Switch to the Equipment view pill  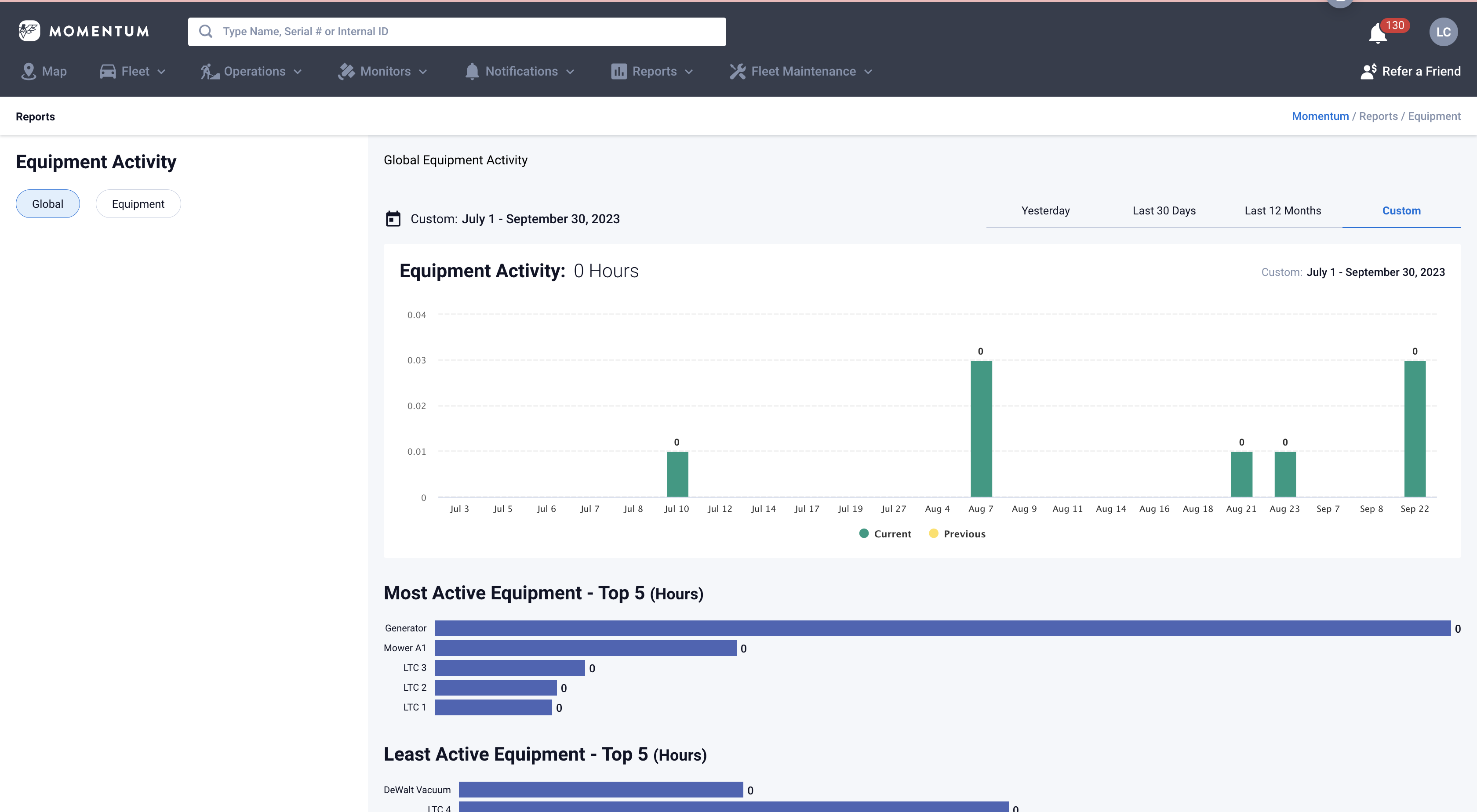[x=138, y=204]
